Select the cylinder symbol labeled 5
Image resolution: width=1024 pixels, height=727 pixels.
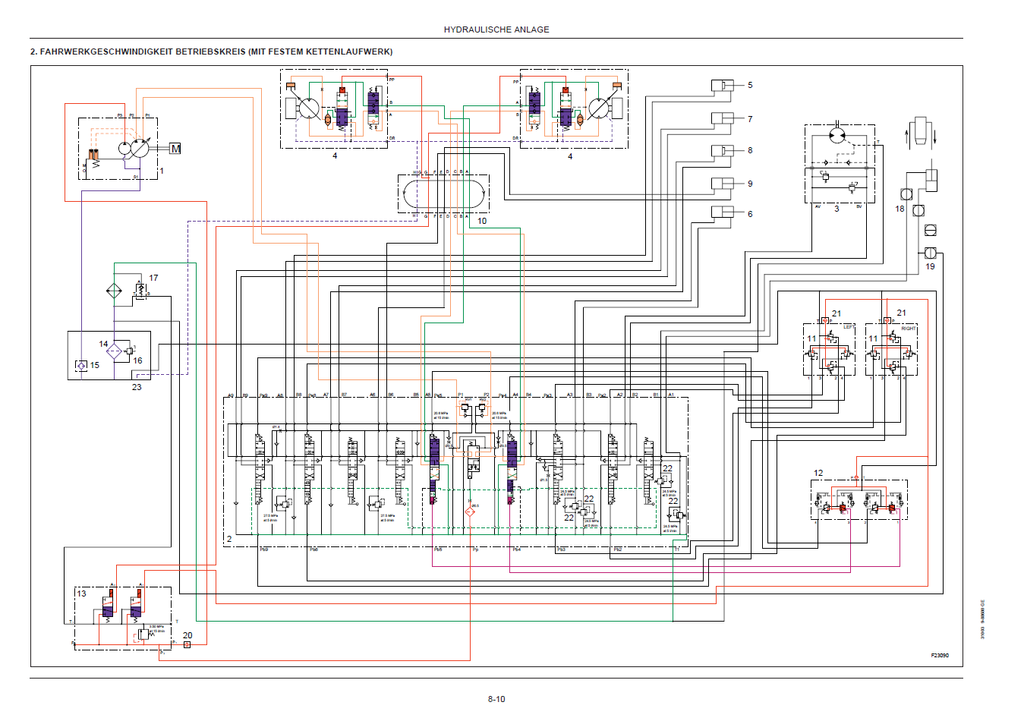tap(722, 86)
